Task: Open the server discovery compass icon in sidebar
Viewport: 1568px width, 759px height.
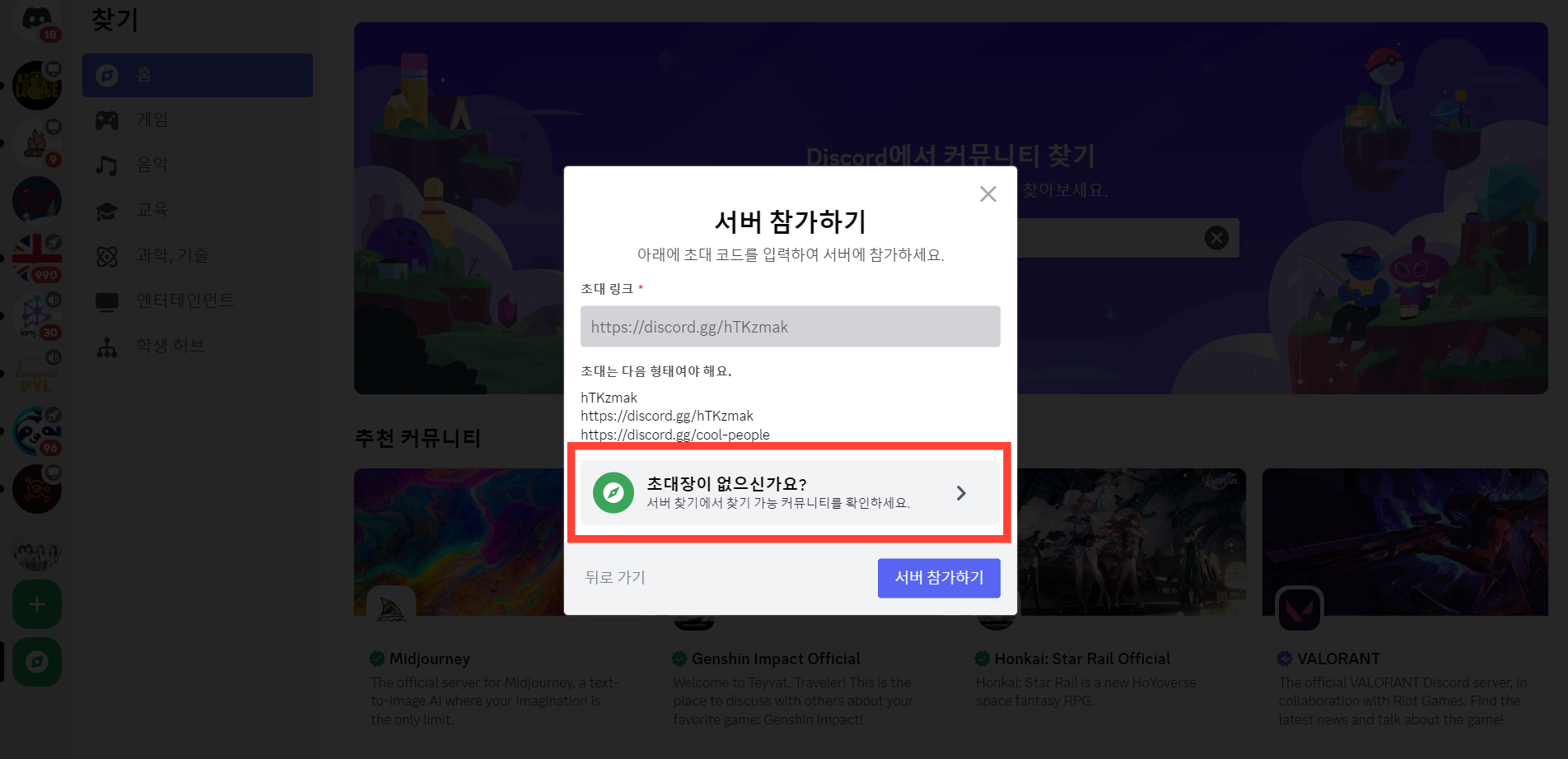Action: click(x=37, y=662)
